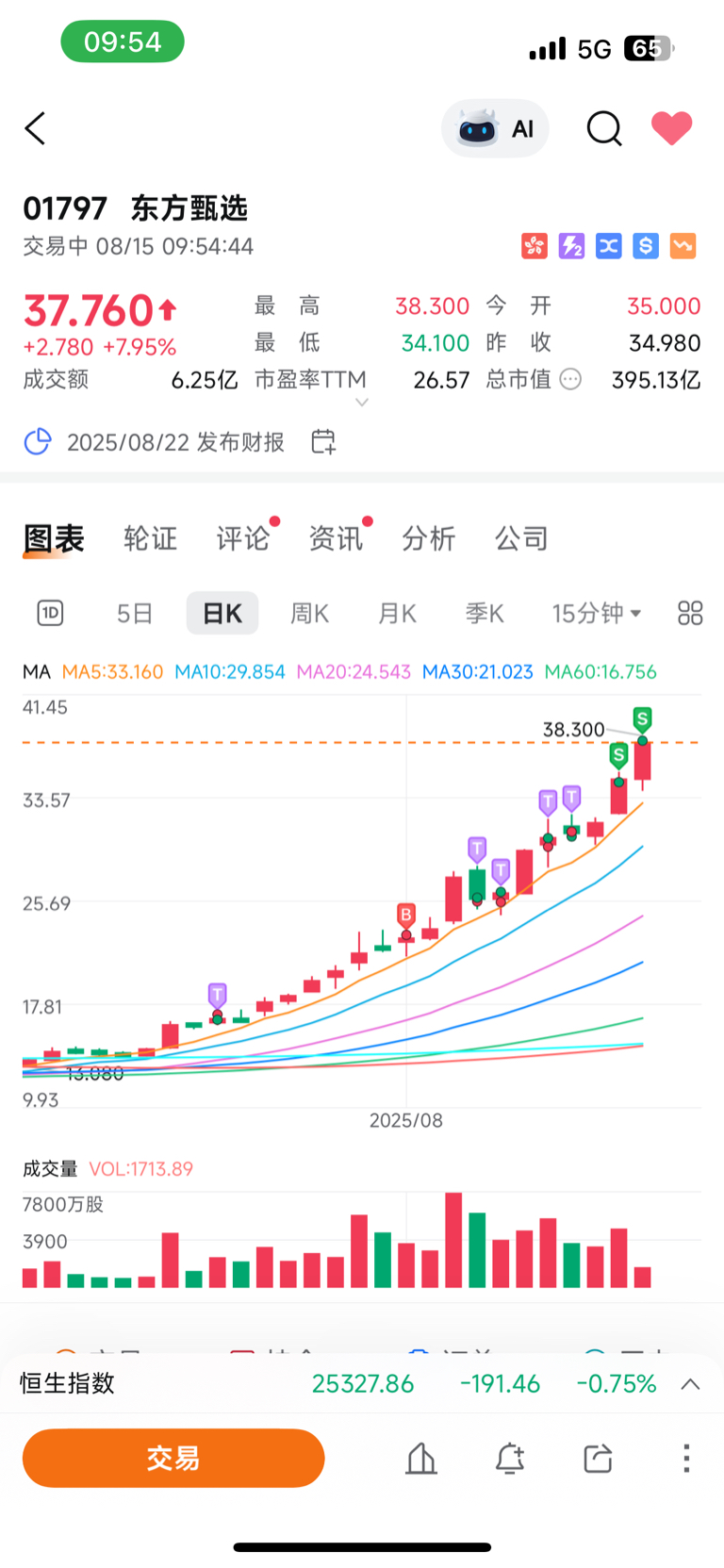Tap the green 09:54 status pill
Image resolution: width=724 pixels, height=1568 pixels.
pyautogui.click(x=123, y=41)
